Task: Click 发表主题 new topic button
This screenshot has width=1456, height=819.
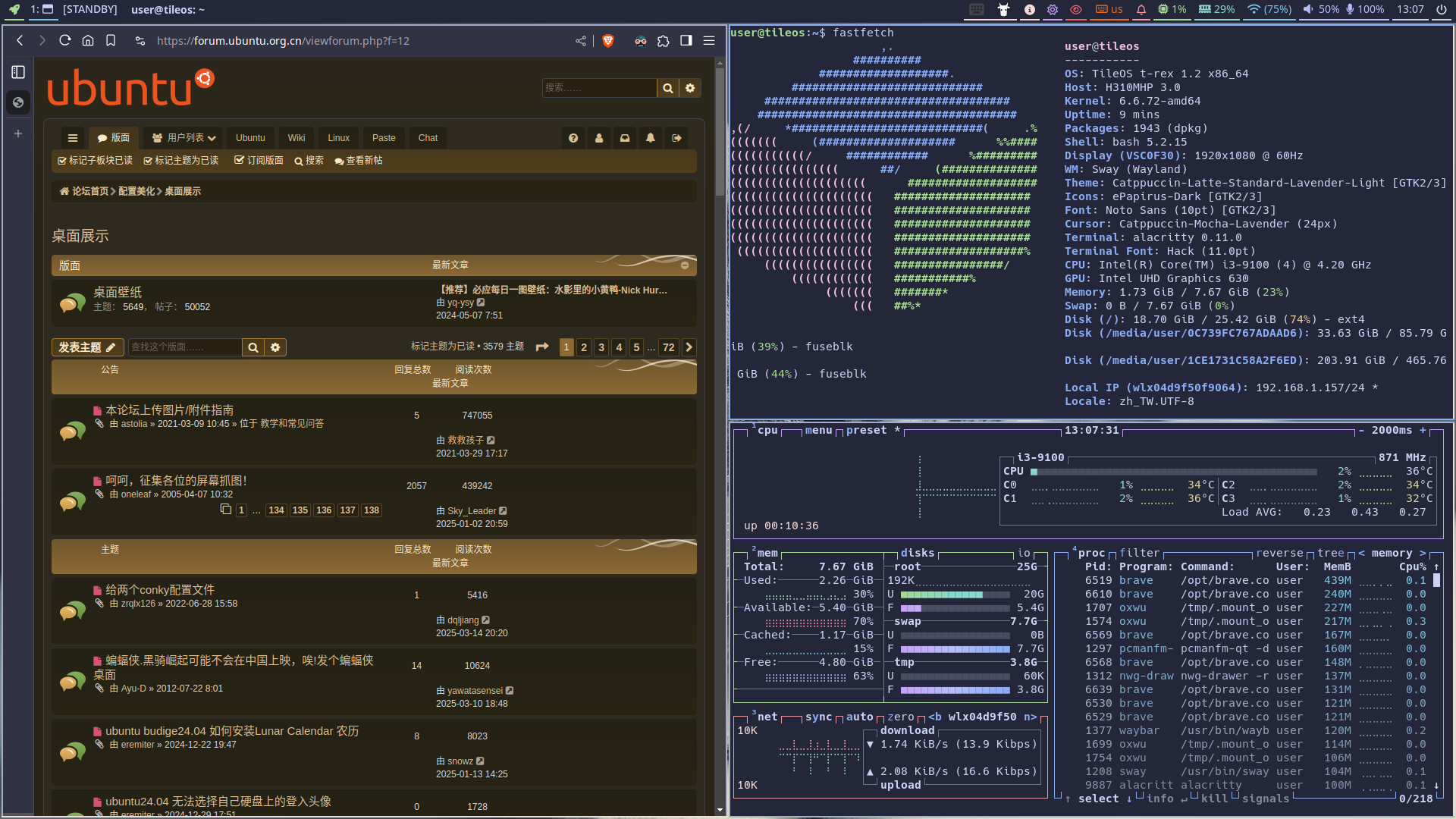Action: pos(86,347)
